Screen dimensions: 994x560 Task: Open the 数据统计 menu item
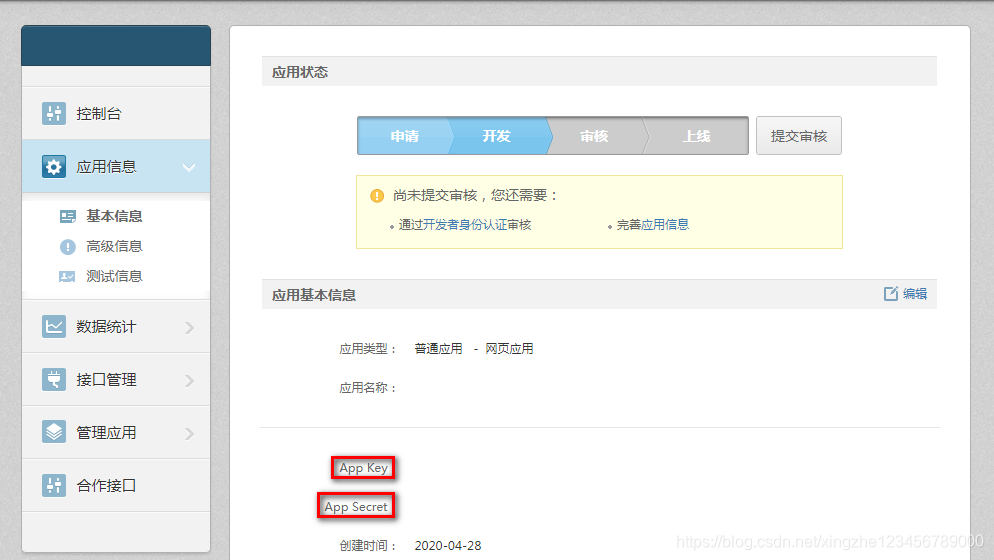click(116, 327)
